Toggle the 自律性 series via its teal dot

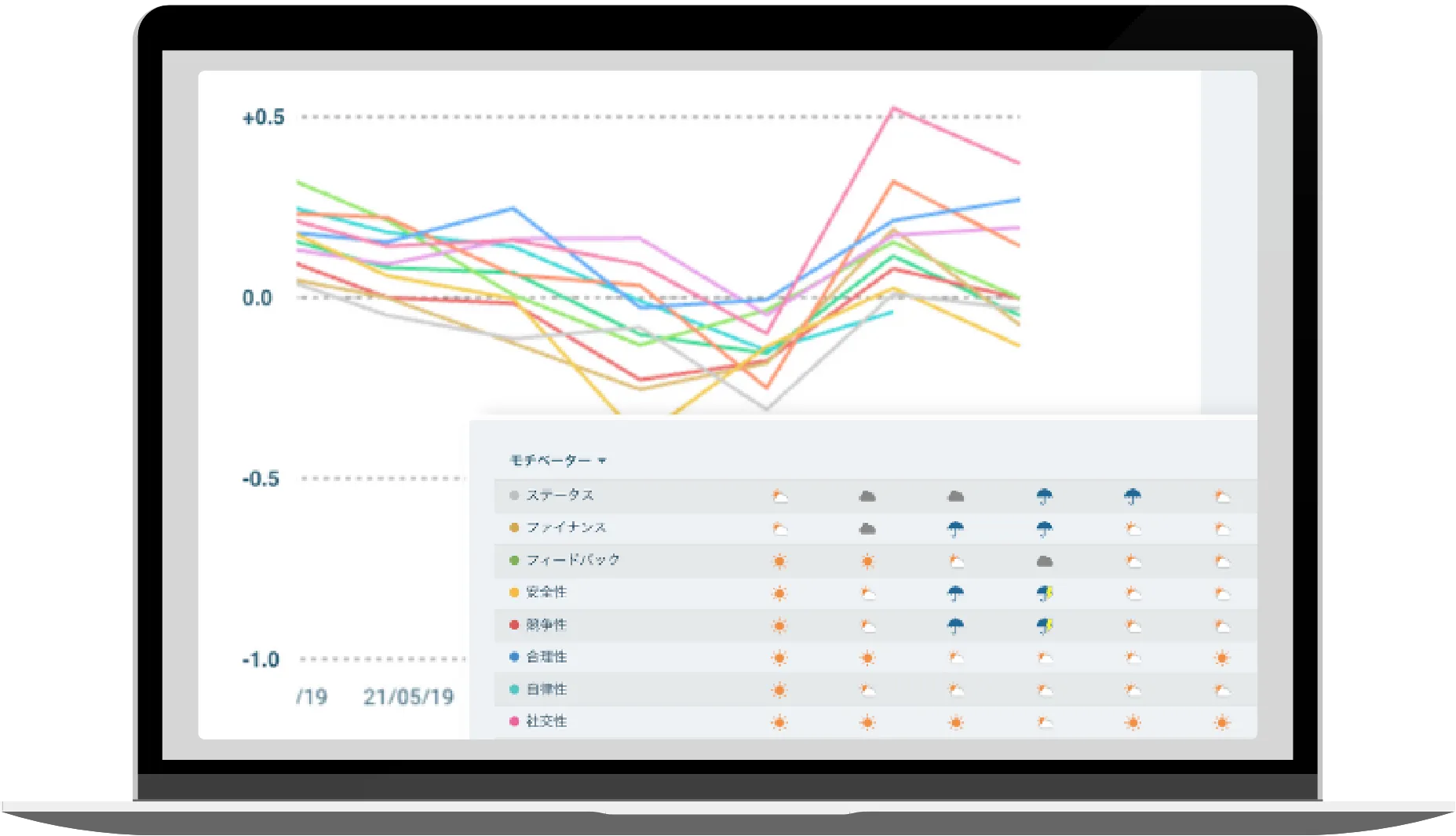514,689
